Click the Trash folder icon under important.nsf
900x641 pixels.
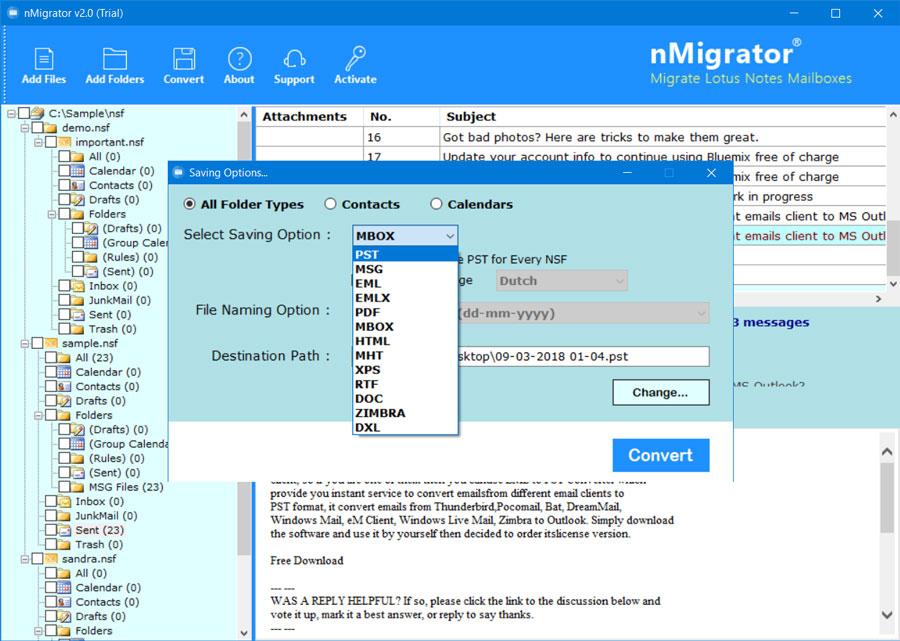point(77,329)
